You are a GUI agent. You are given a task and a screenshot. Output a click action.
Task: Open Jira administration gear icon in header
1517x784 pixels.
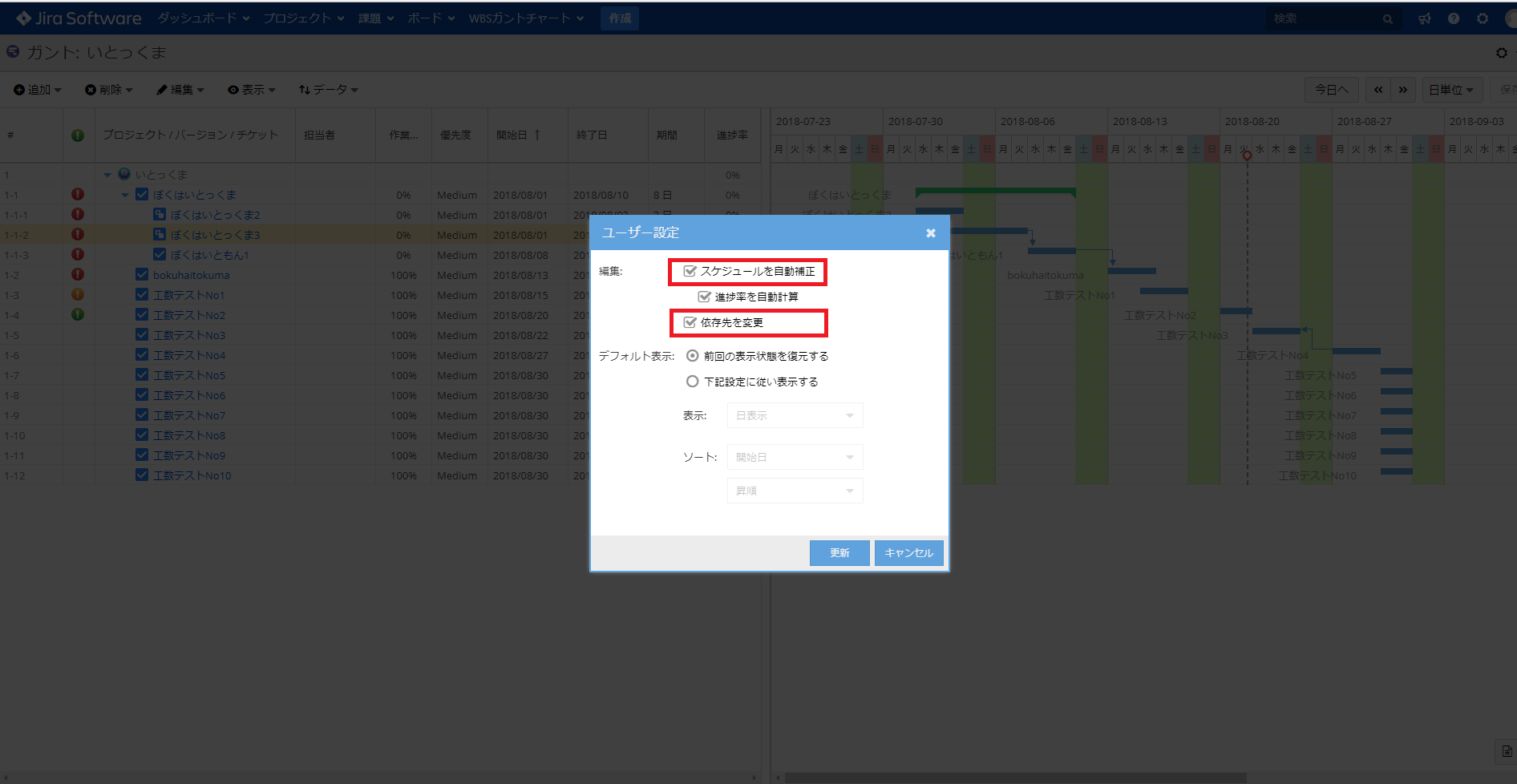pos(1483,18)
